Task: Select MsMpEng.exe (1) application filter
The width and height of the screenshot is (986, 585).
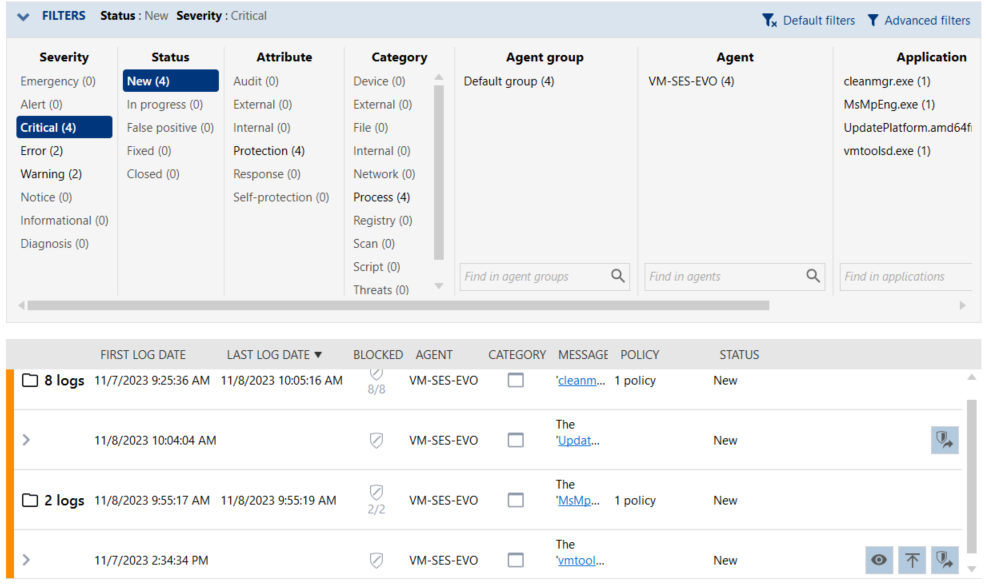Action: coord(889,104)
